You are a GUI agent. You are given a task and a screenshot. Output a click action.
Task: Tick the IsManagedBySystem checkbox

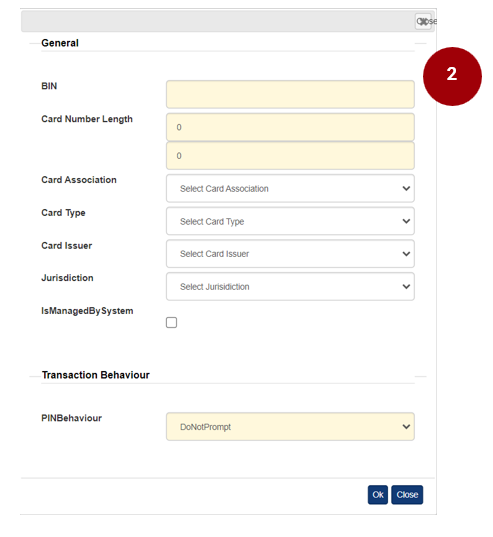pyautogui.click(x=171, y=322)
